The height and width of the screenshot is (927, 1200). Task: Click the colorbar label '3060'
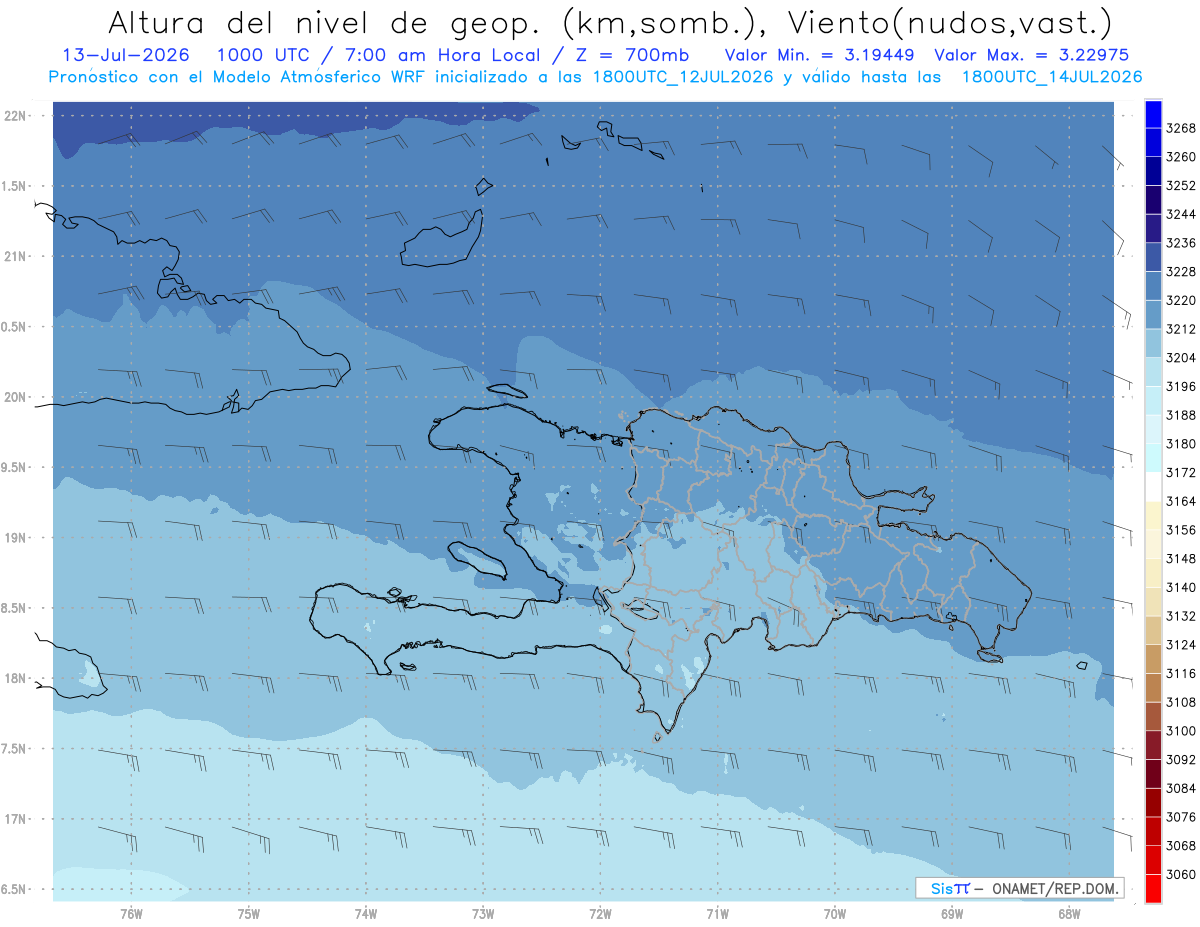[x=1181, y=874]
